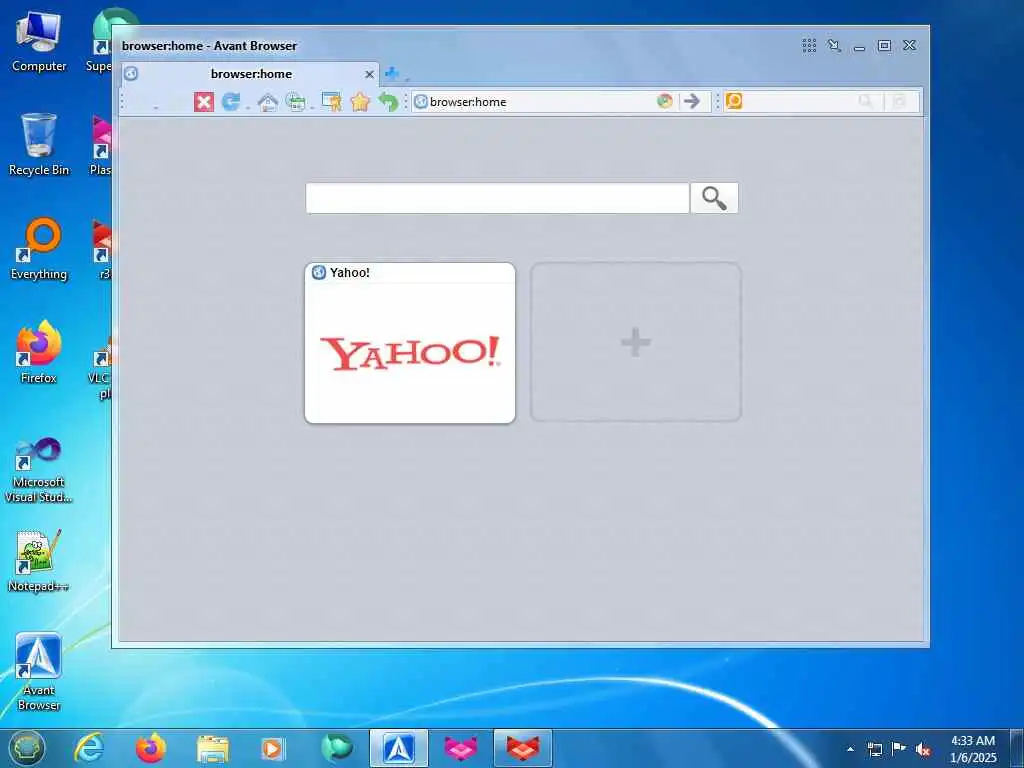
Task: Open the Avant menu grid icon in title bar
Action: tap(809, 45)
